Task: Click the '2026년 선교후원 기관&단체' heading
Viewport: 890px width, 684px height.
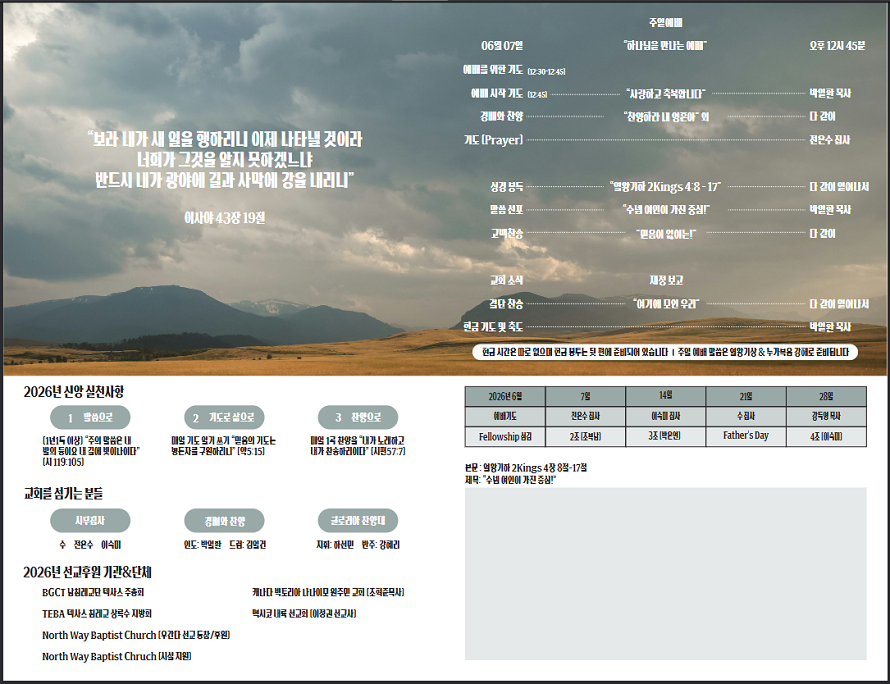Action: 87,572
